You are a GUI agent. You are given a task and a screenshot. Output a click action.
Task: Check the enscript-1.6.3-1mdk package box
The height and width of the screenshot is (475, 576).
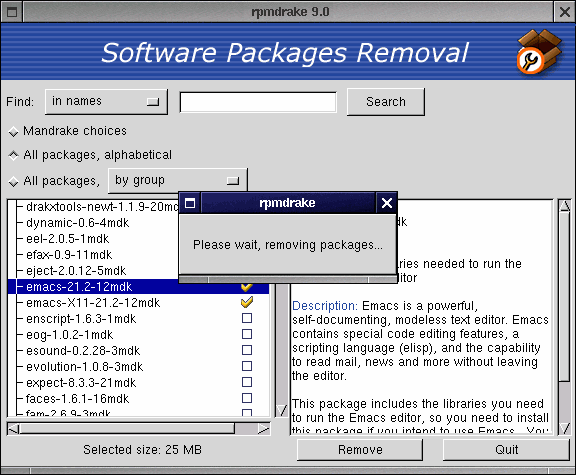(247, 318)
